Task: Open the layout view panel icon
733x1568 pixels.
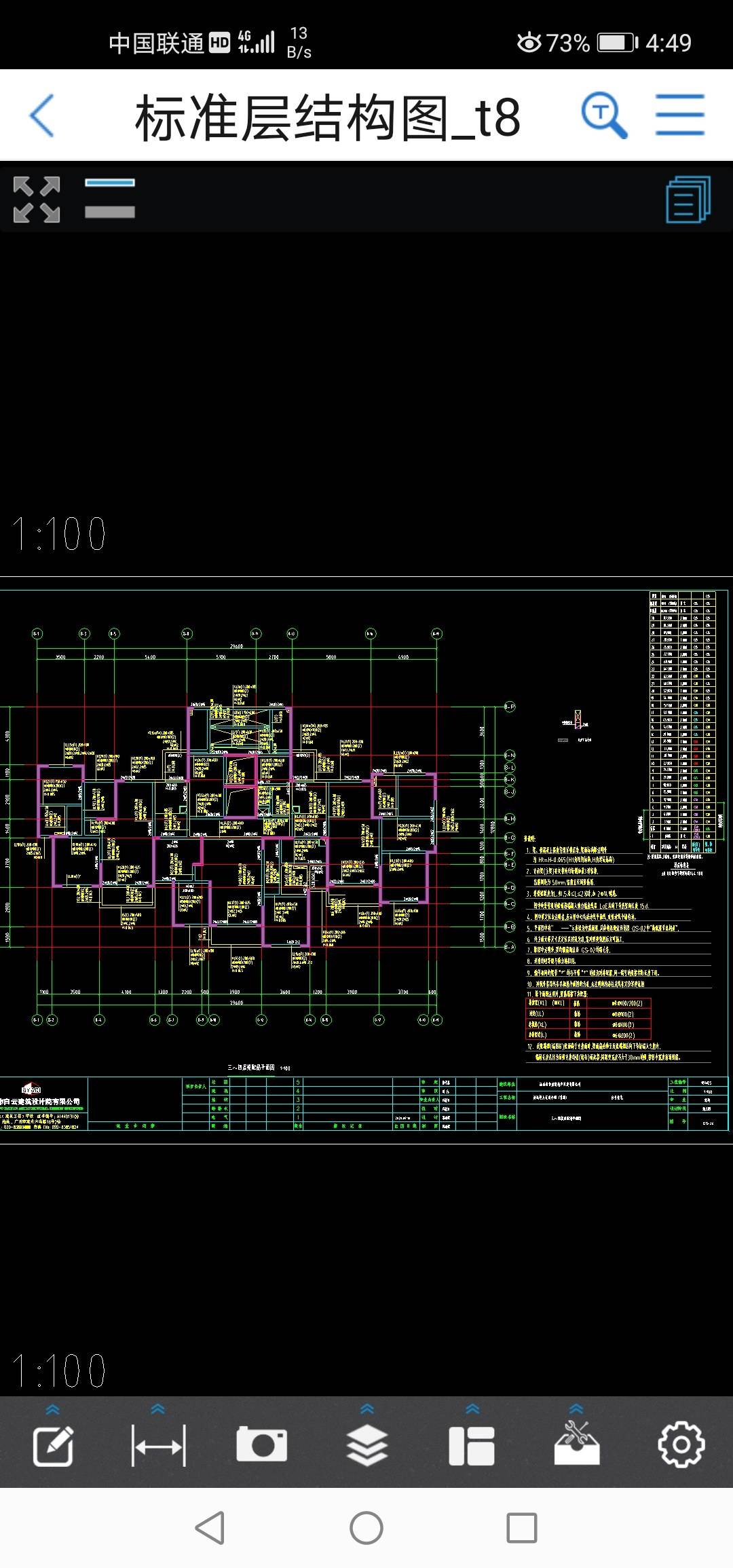Action: pyautogui.click(x=472, y=1446)
